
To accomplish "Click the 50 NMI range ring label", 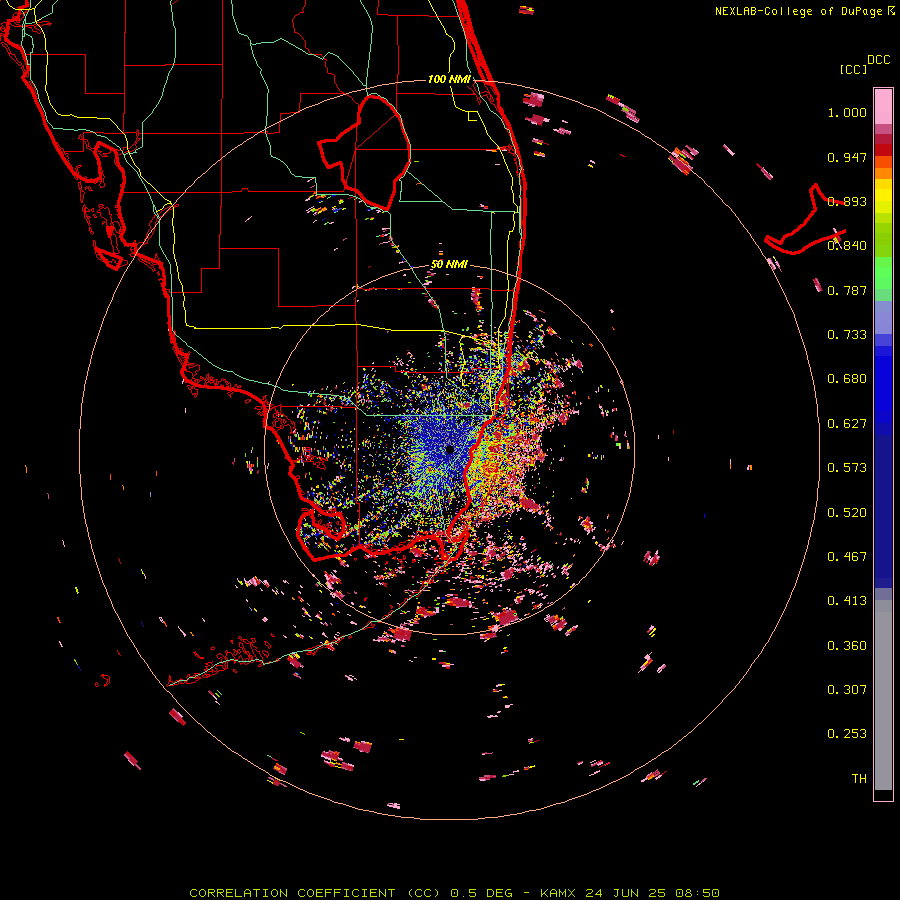I will point(449,265).
